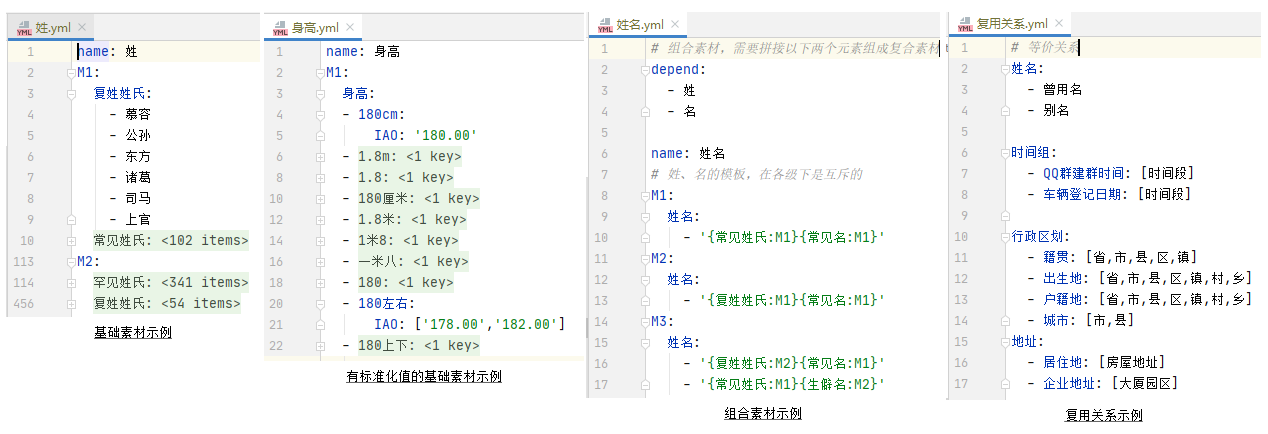Click the '# 姓、名的模板' comment line

tap(756, 174)
